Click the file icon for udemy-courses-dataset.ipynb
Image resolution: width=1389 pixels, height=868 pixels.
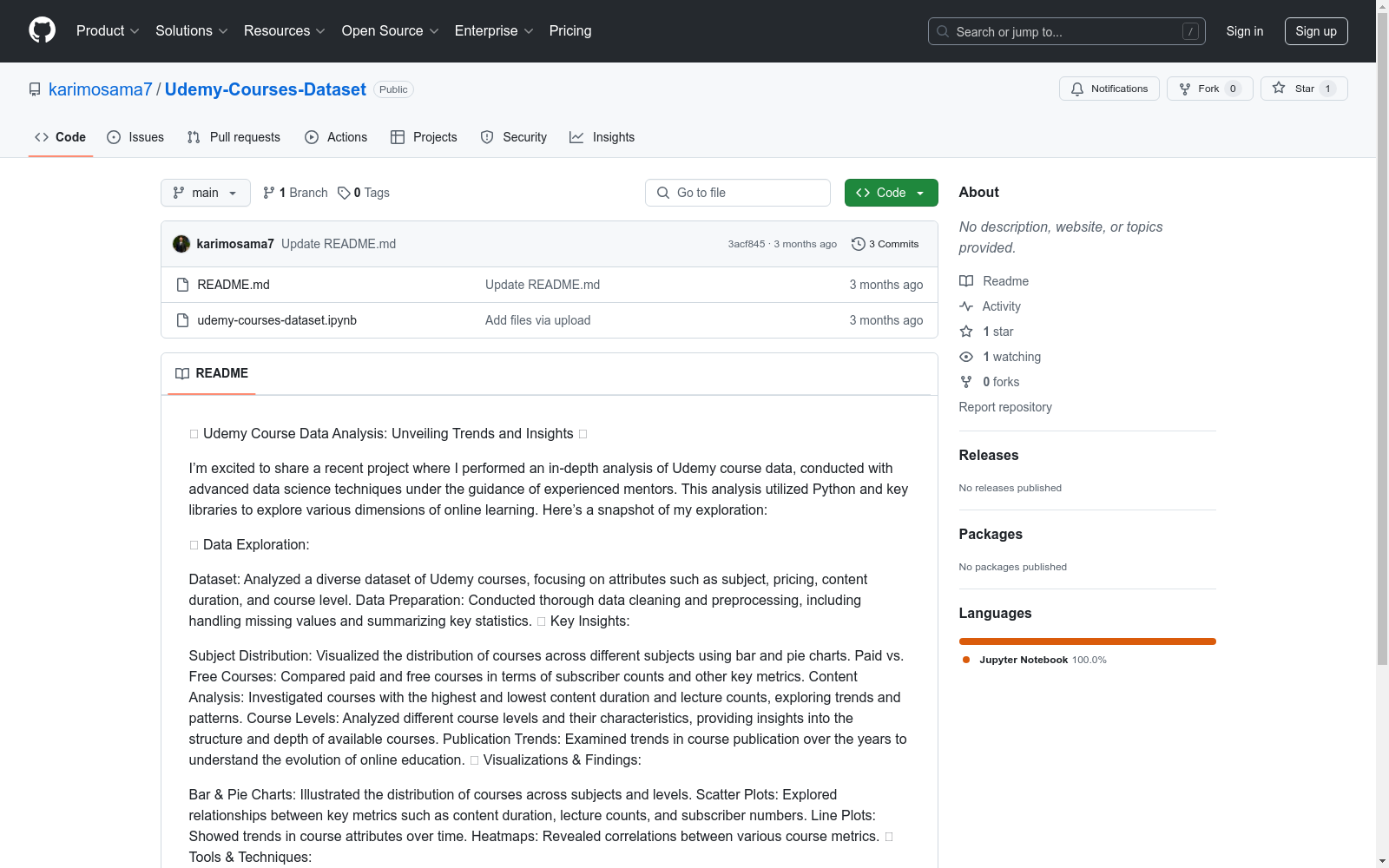click(182, 320)
